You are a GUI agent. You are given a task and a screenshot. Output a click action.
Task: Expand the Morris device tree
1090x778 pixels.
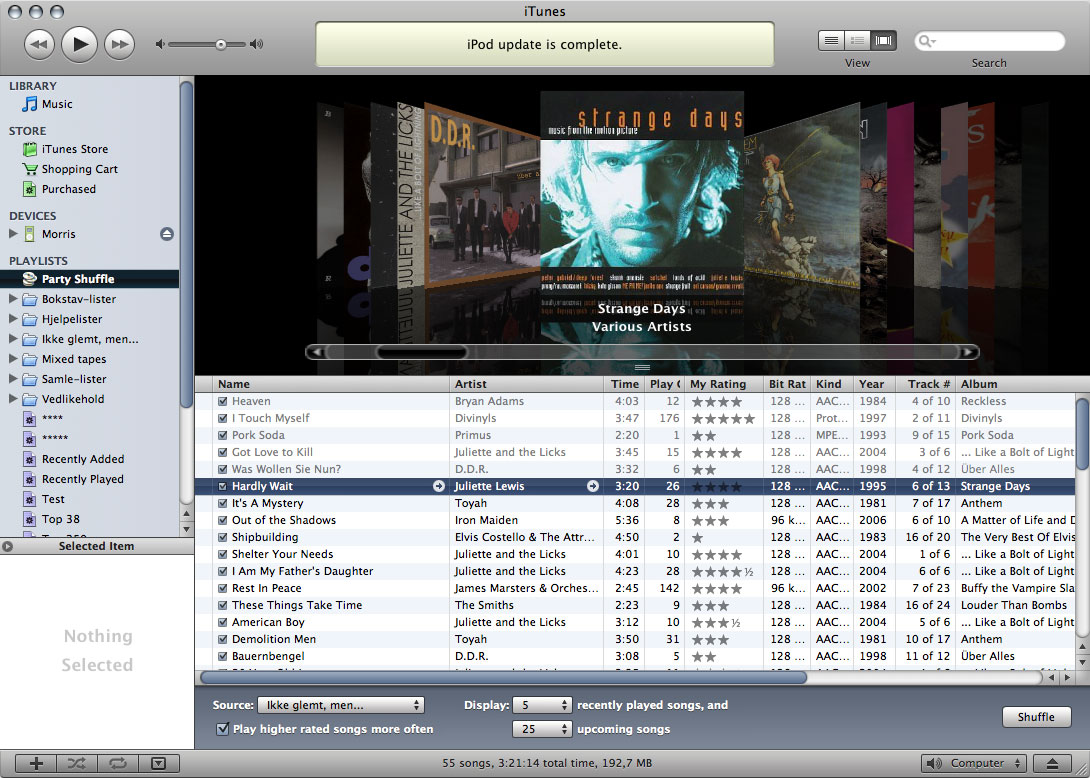pyautogui.click(x=13, y=234)
